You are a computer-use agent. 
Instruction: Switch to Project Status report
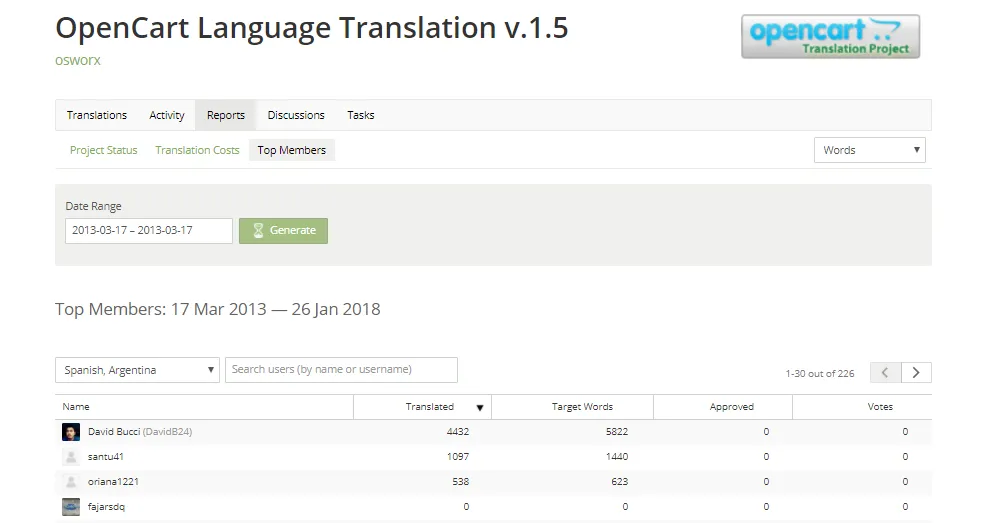pyautogui.click(x=104, y=150)
